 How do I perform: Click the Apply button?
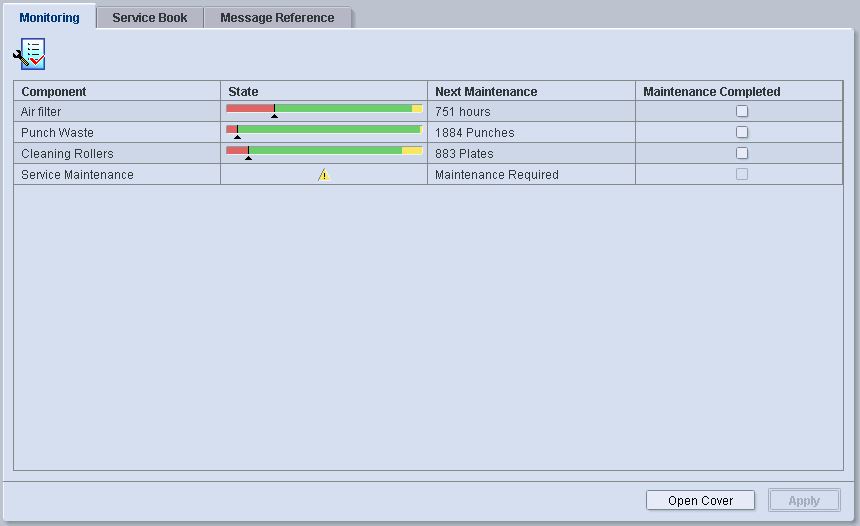click(803, 501)
